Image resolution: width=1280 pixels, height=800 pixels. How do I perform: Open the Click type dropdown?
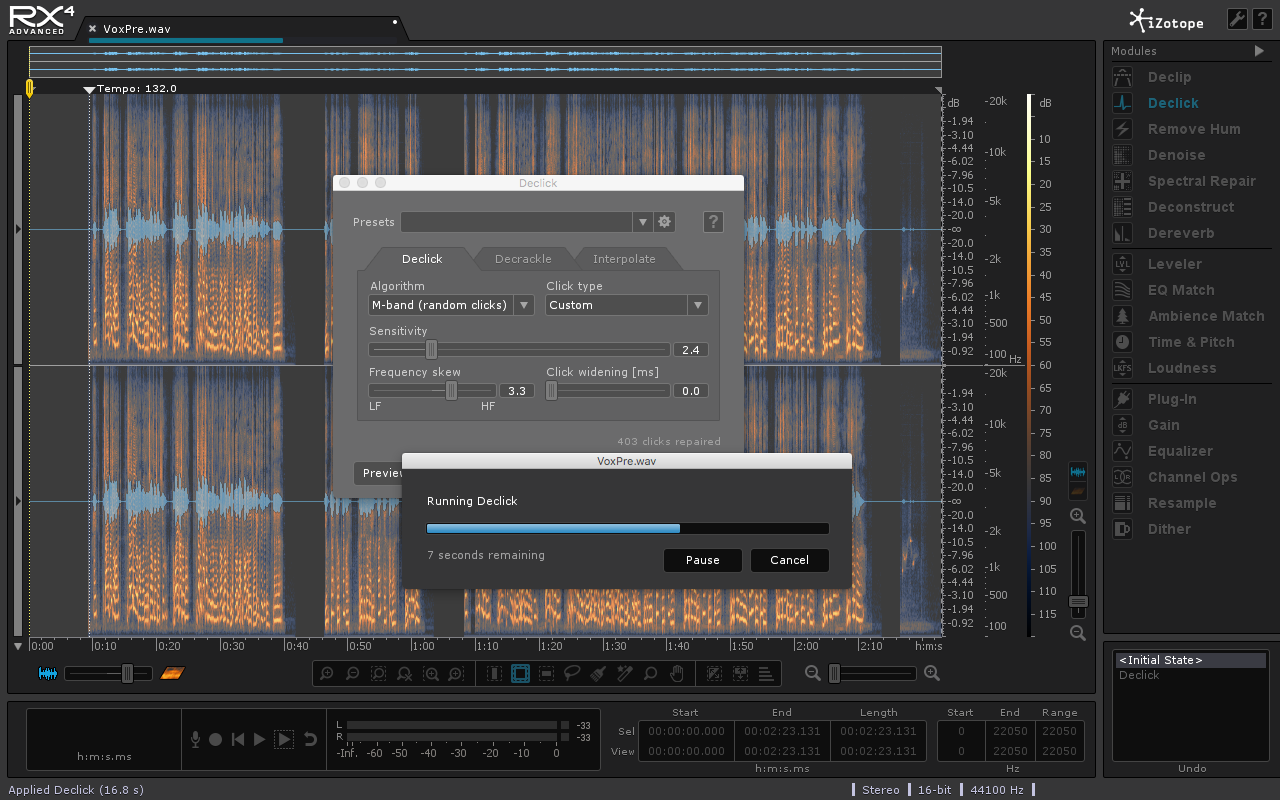click(x=627, y=305)
